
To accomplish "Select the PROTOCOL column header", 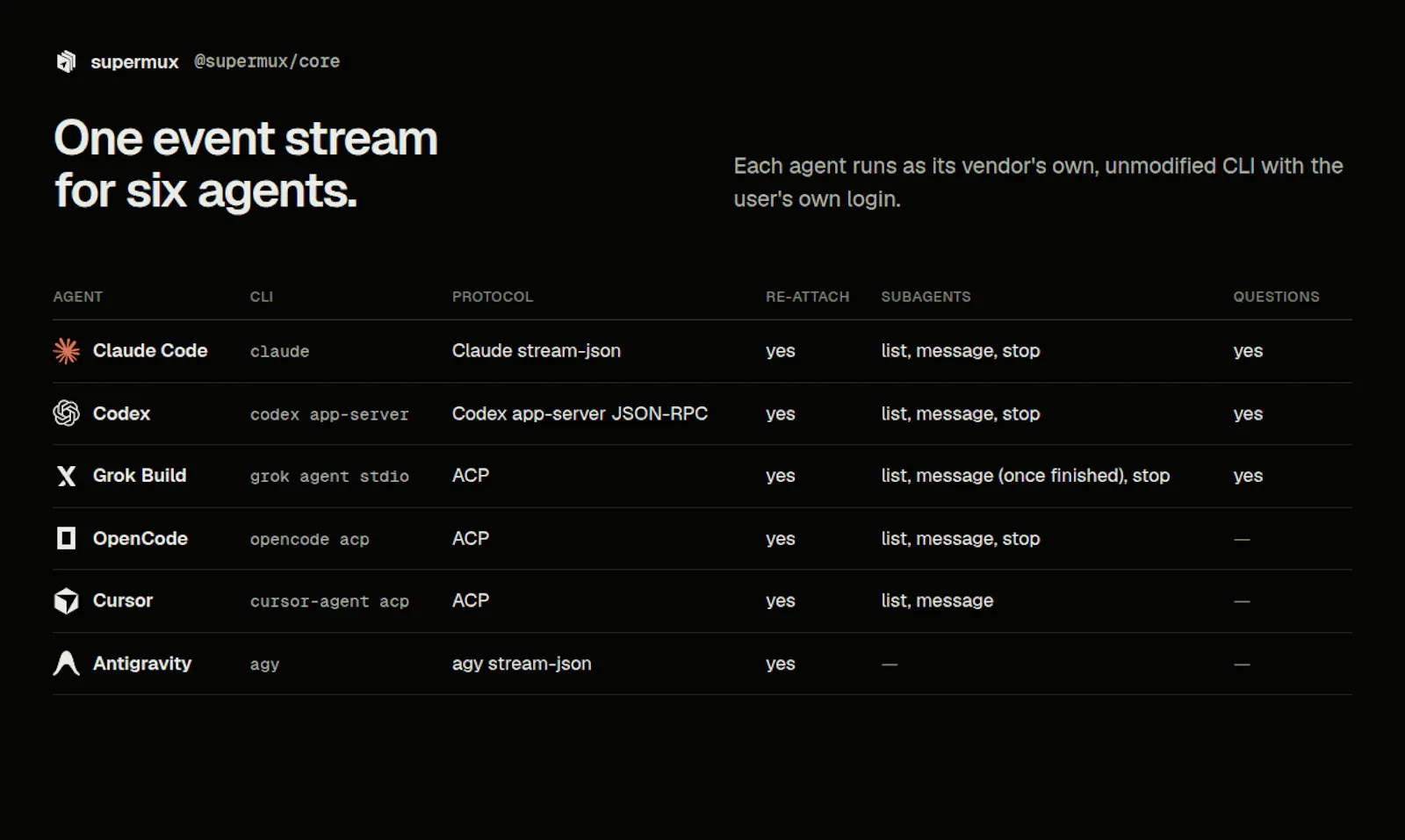I will 493,297.
